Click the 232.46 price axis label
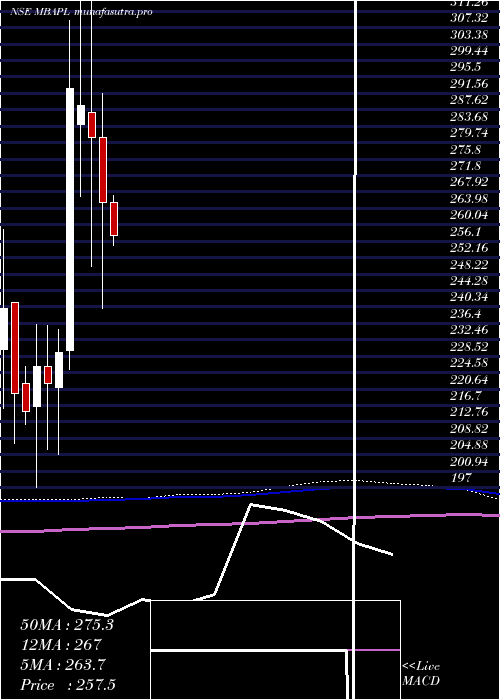Viewport: 500px width, 700px height. point(469,330)
